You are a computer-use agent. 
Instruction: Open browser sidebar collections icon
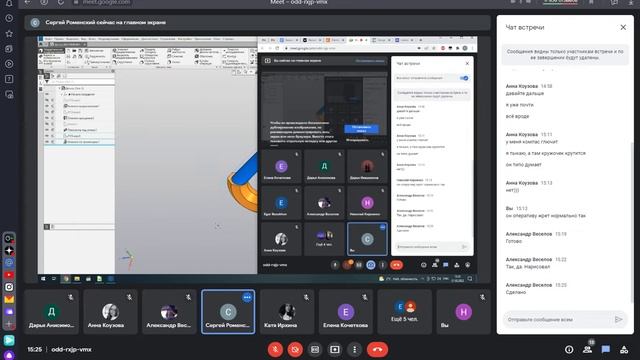coord(9,49)
